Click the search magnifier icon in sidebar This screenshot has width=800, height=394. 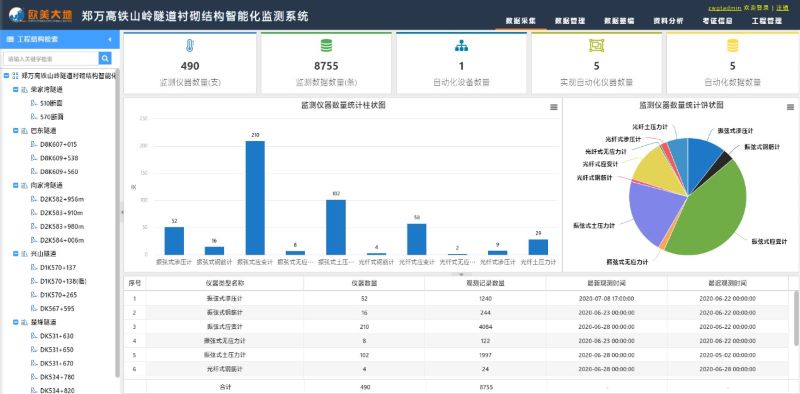105,58
